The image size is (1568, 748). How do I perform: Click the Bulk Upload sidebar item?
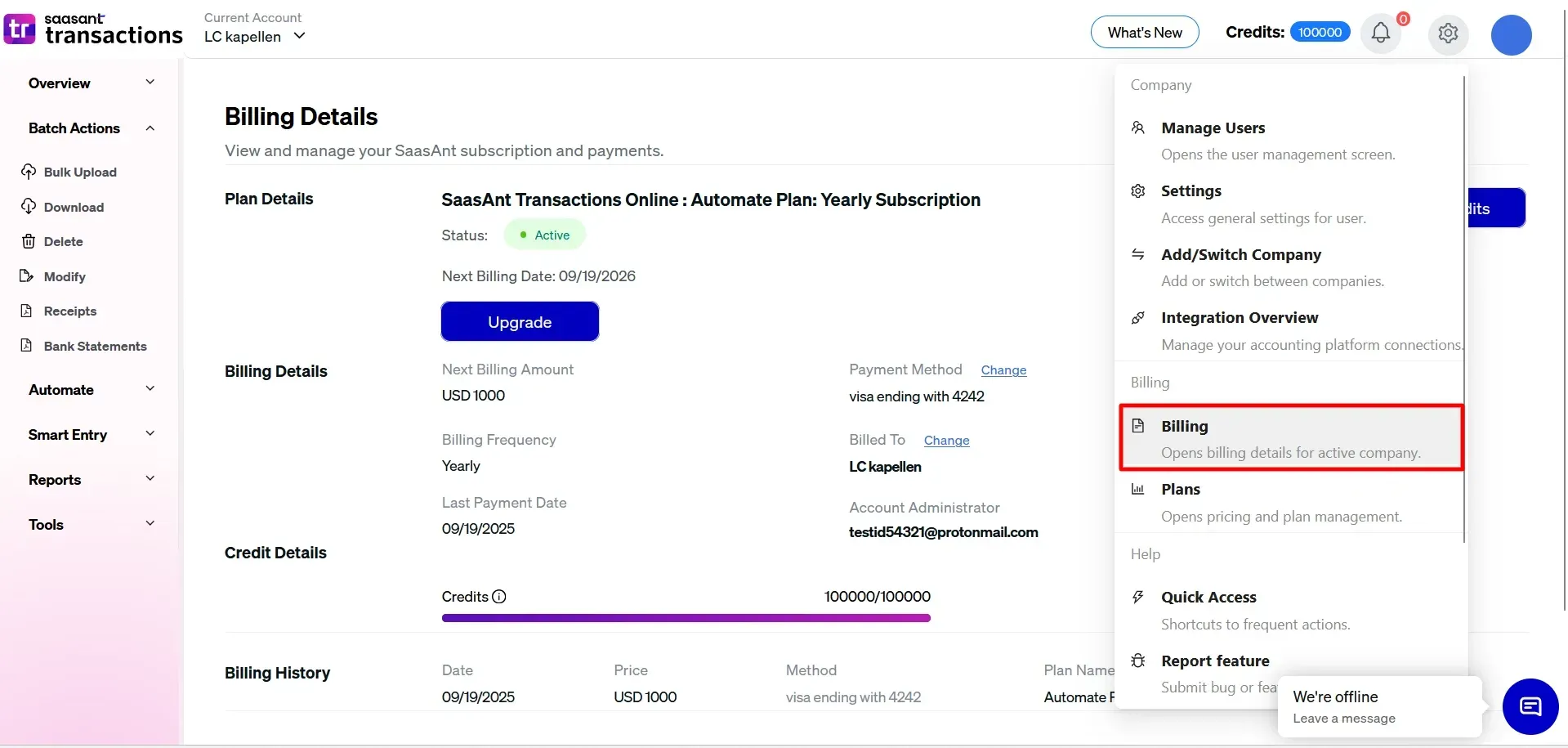79,172
